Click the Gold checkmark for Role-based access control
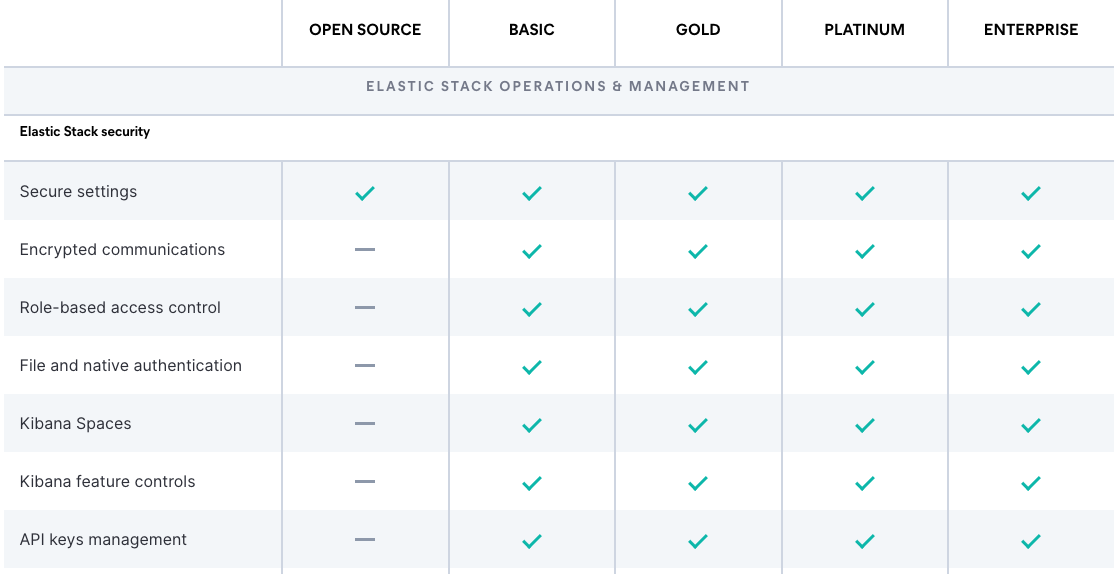Viewport: 1116px width, 574px height. tap(698, 309)
